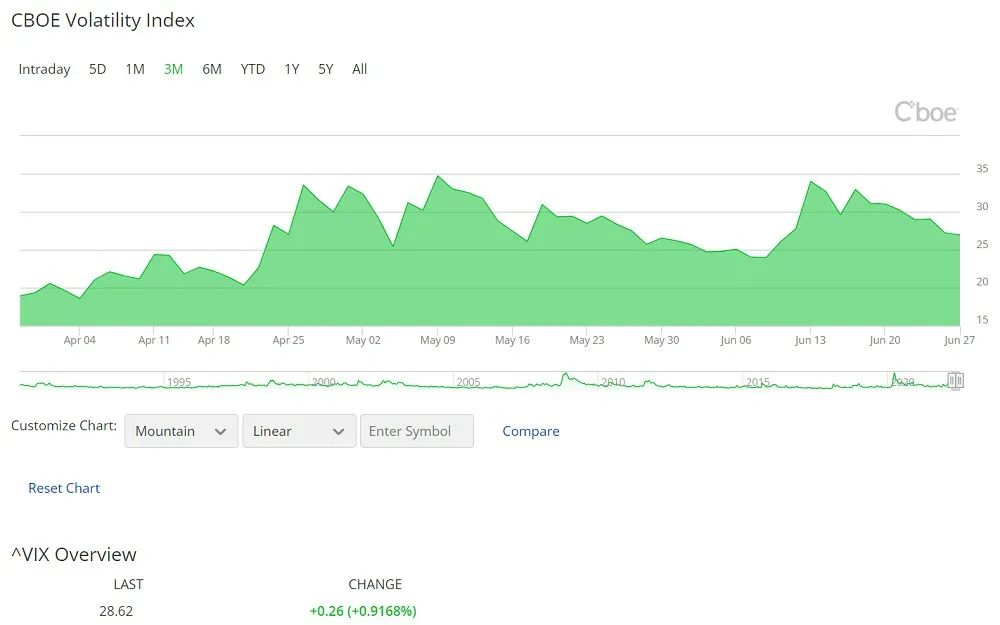Switch chart to 6M range
The height and width of the screenshot is (625, 1000).
(212, 69)
